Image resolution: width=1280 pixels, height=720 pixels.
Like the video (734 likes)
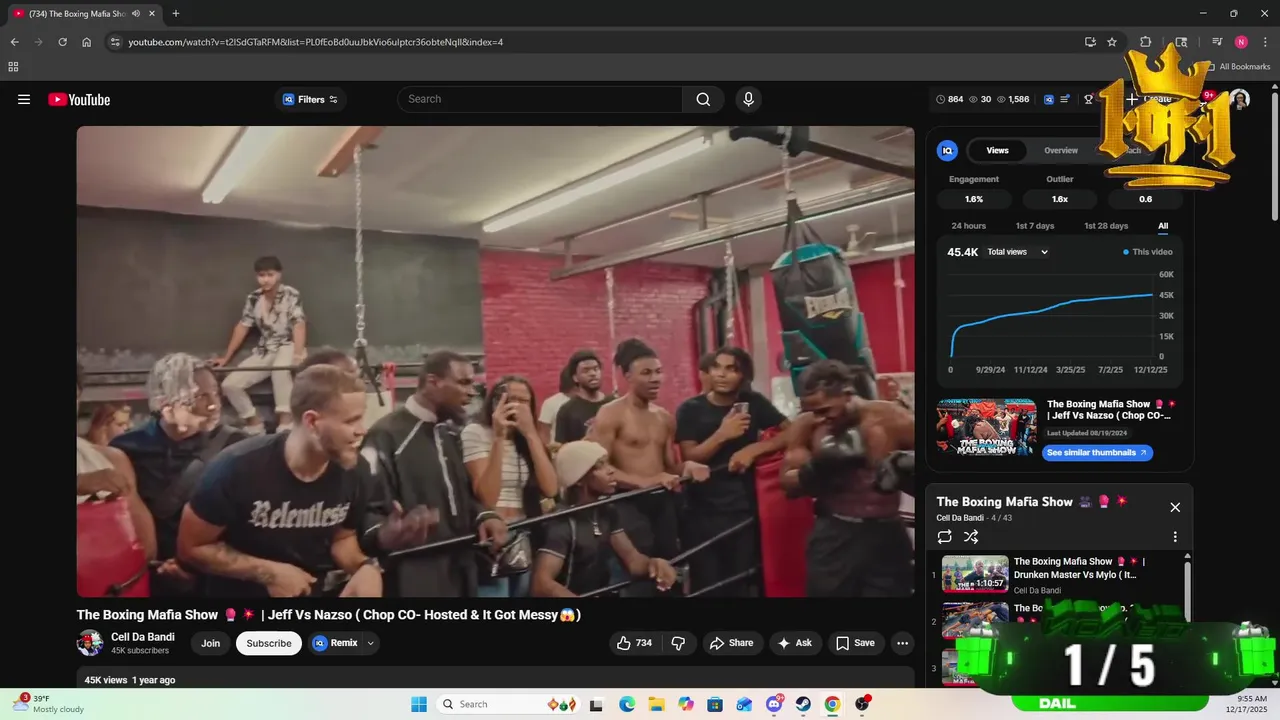[634, 643]
